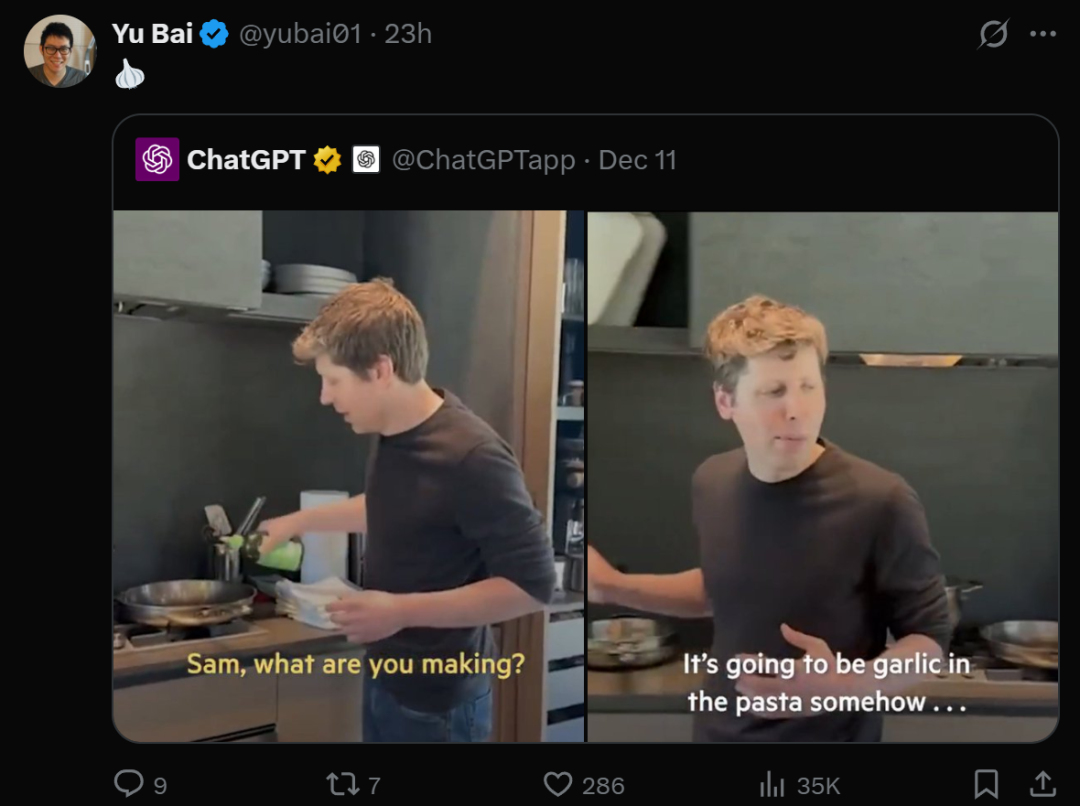Screen dimensions: 1080x806
Task: Click the reply comment icon
Action: click(129, 784)
